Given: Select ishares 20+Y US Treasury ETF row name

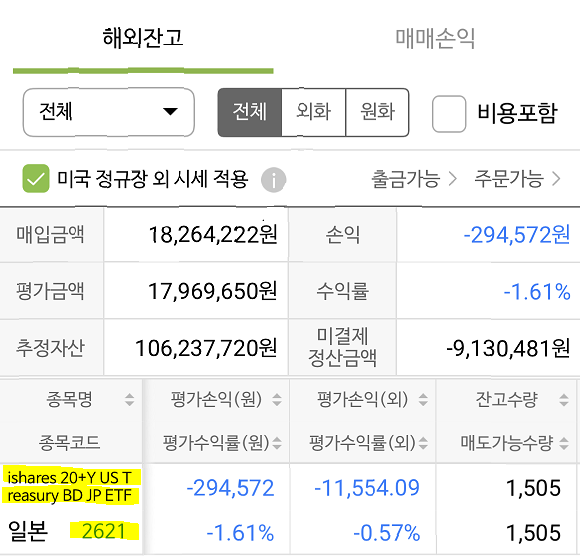Looking at the screenshot, I should pyautogui.click(x=71, y=486).
